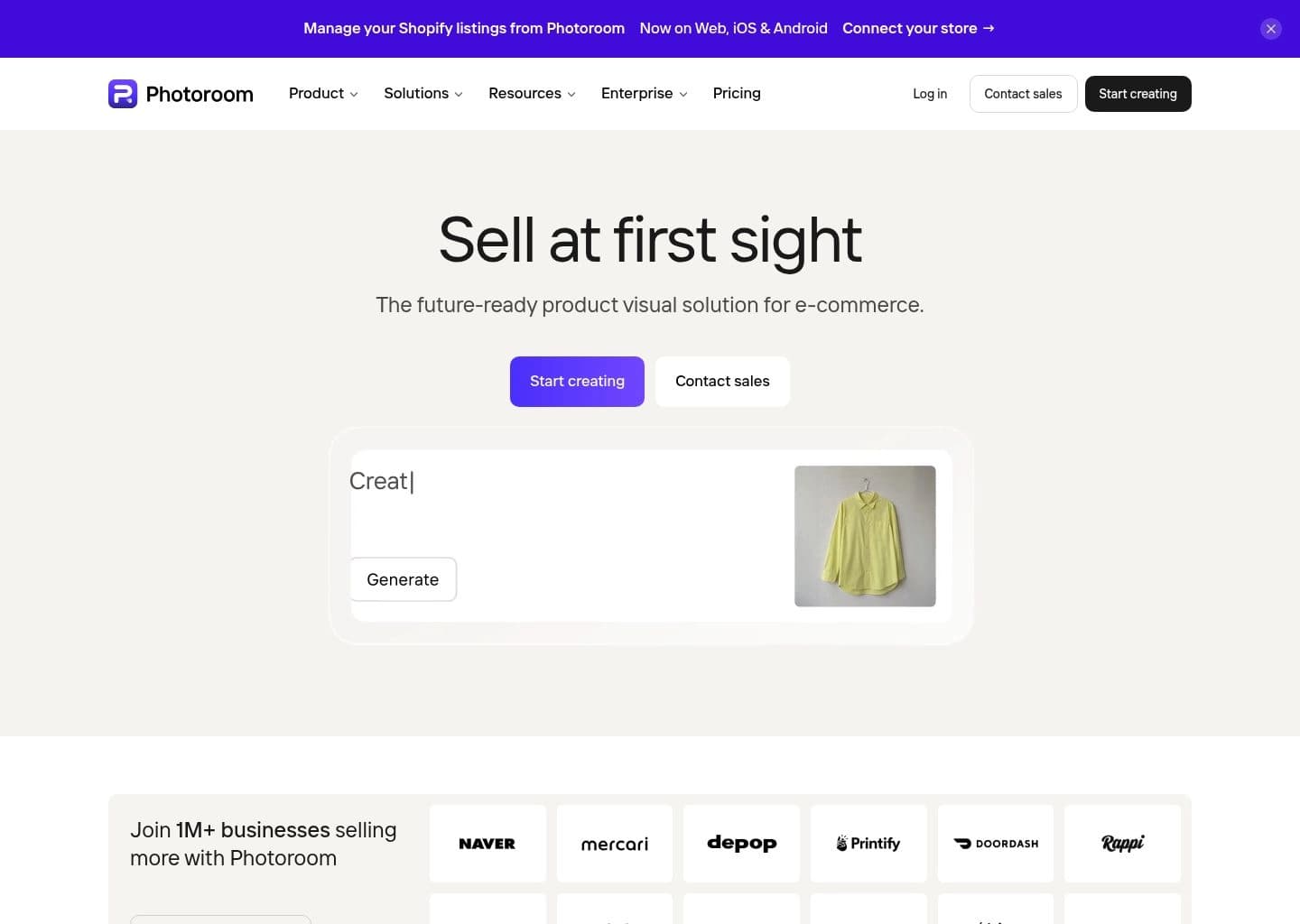This screenshot has height=924, width=1300.
Task: Click the Rappi logo card
Action: 1122,844
